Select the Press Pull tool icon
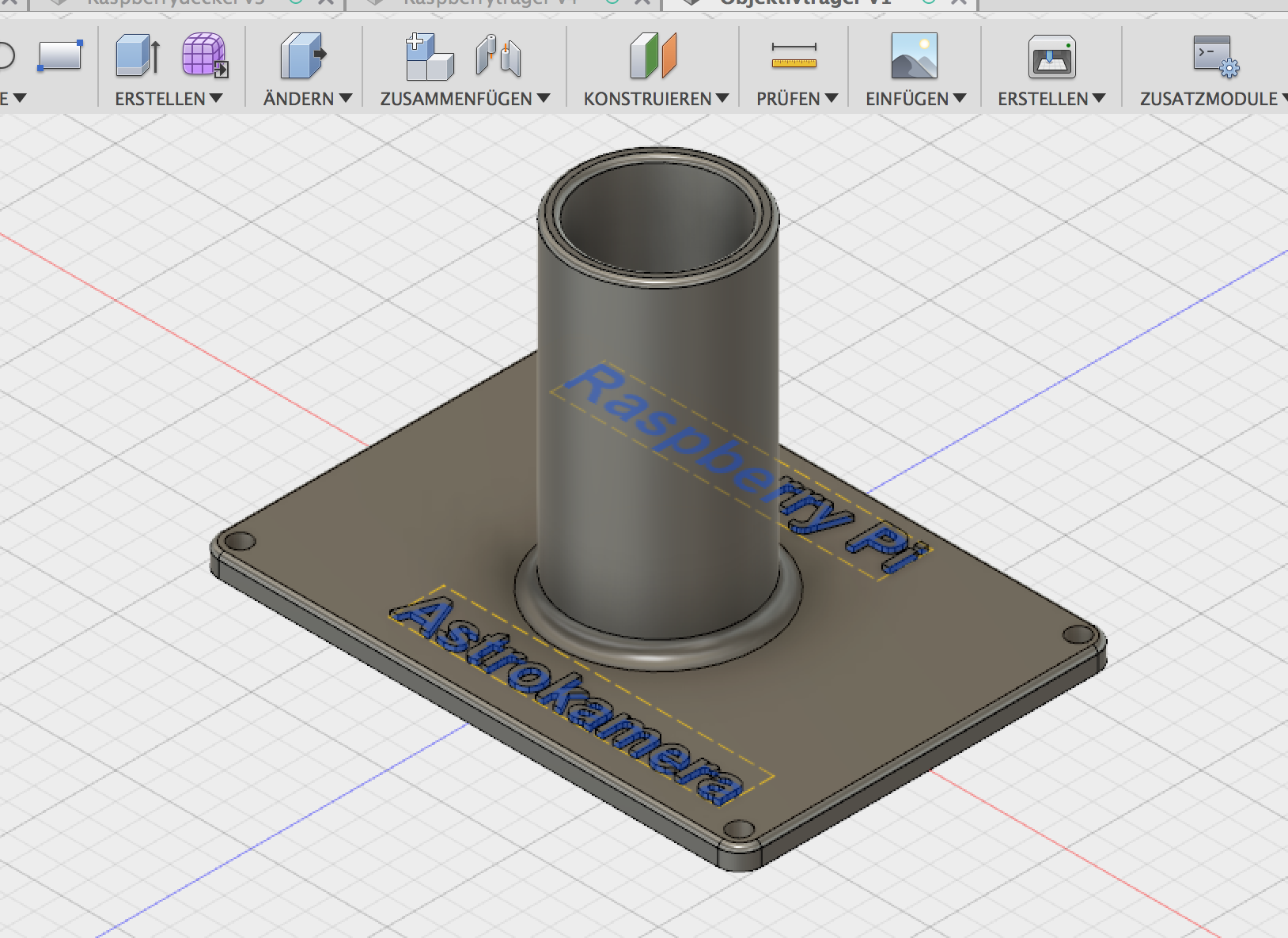This screenshot has height=938, width=1288. click(x=303, y=55)
